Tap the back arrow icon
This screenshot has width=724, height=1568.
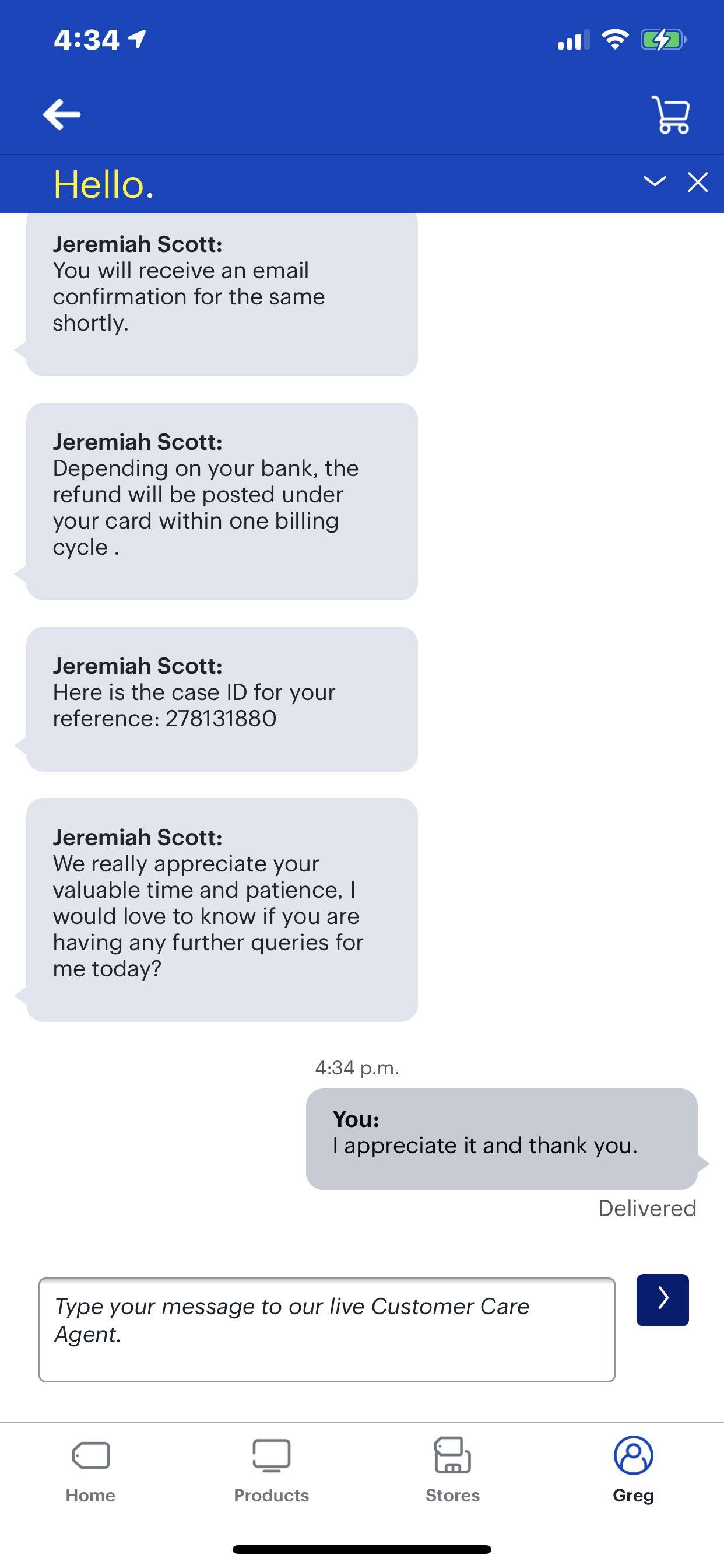coord(61,114)
